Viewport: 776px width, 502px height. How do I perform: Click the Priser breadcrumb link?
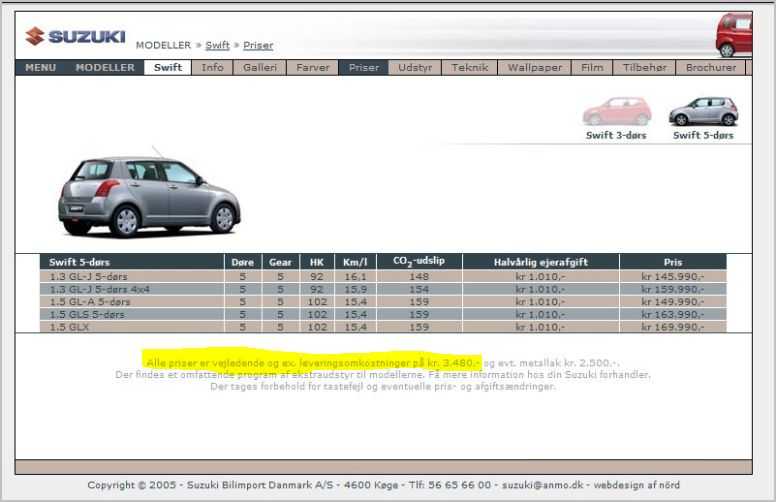click(258, 45)
